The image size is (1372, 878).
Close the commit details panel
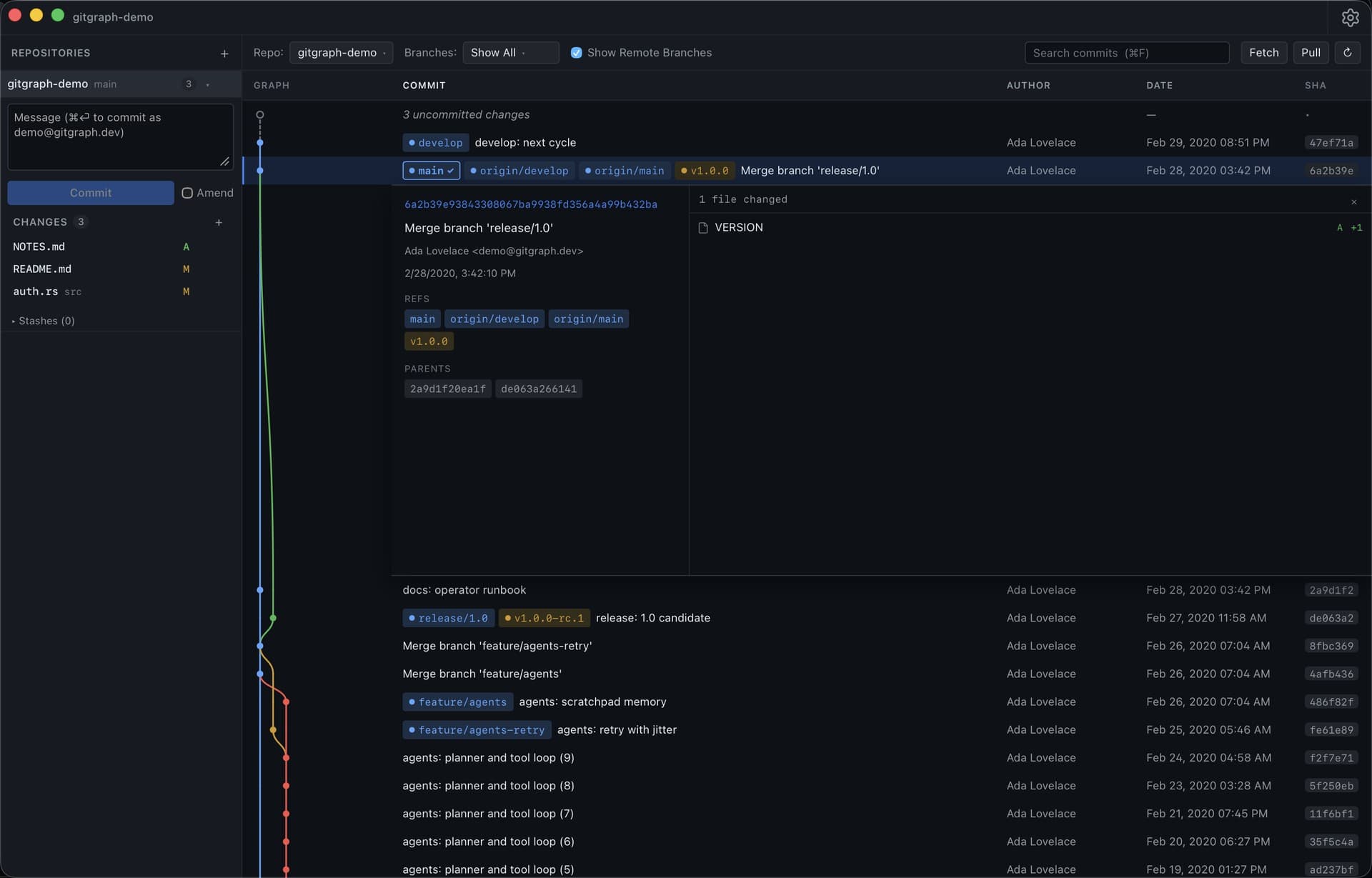click(1353, 202)
